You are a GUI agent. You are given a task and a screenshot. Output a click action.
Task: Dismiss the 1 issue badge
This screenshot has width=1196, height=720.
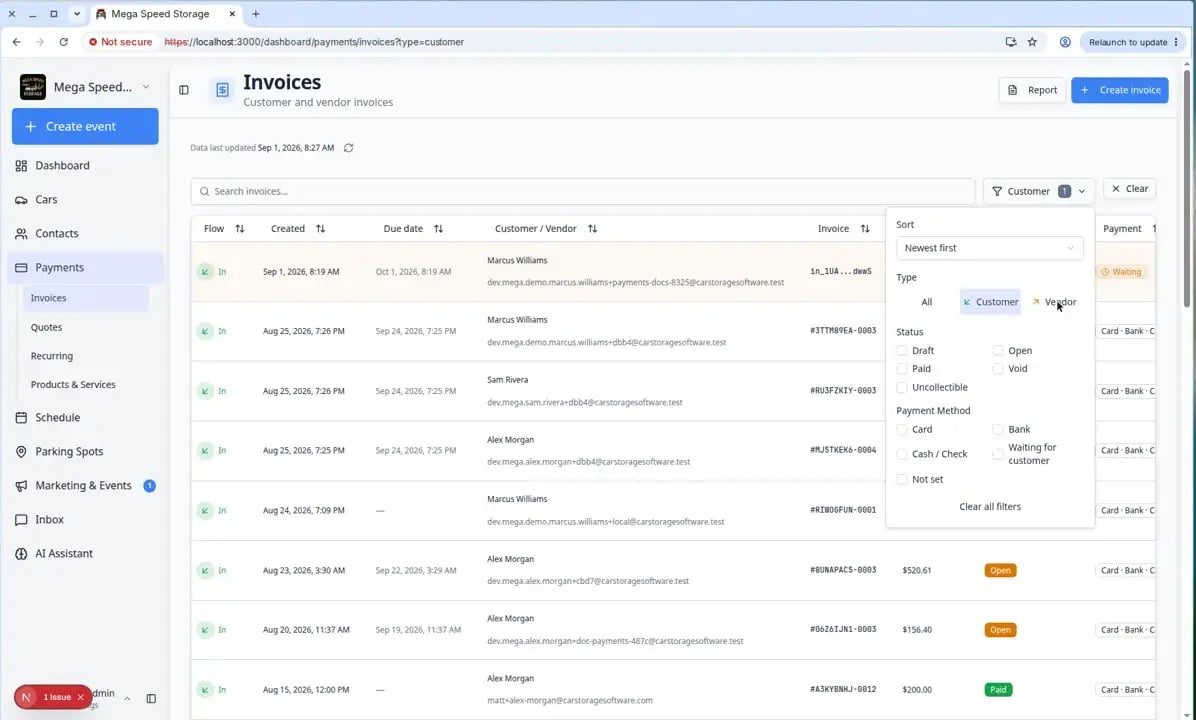coord(81,697)
